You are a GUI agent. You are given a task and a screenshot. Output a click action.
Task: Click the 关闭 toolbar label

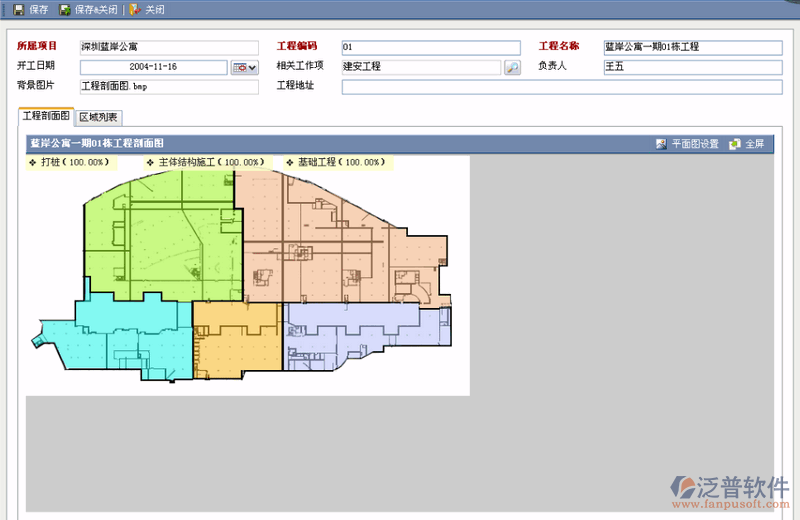tap(155, 10)
